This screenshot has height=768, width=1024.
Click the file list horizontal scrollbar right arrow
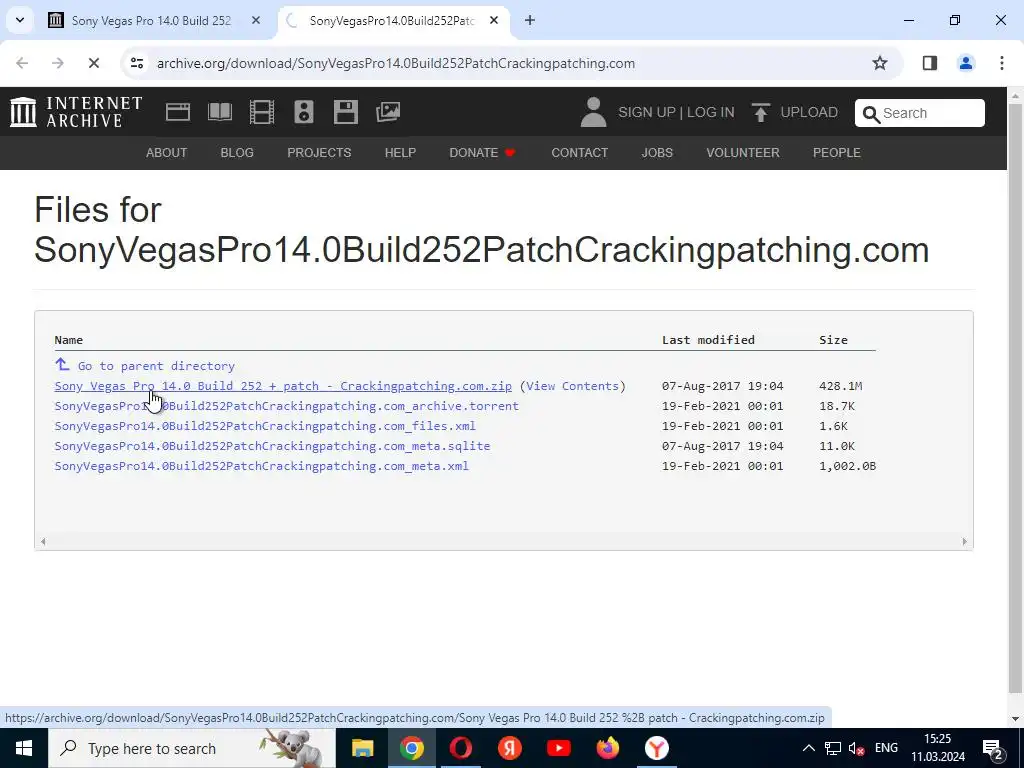coord(964,541)
